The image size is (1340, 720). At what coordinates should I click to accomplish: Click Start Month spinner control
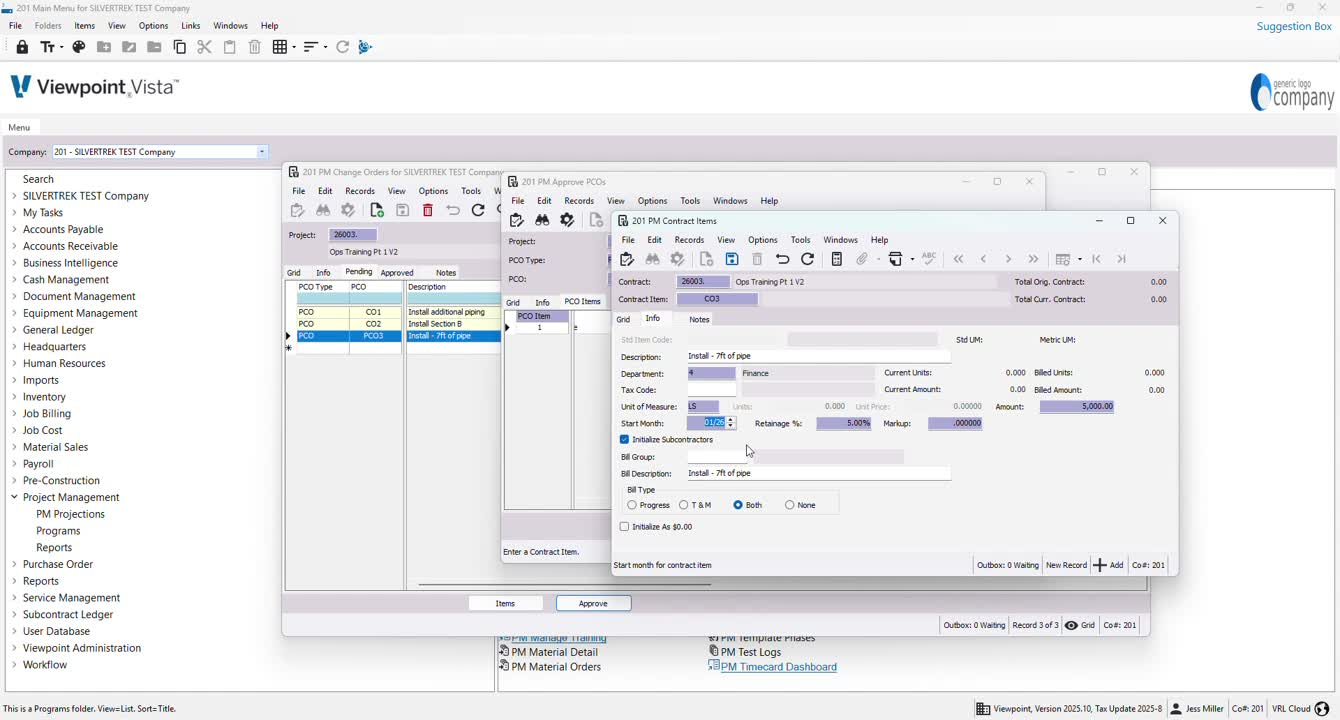pyautogui.click(x=731, y=423)
